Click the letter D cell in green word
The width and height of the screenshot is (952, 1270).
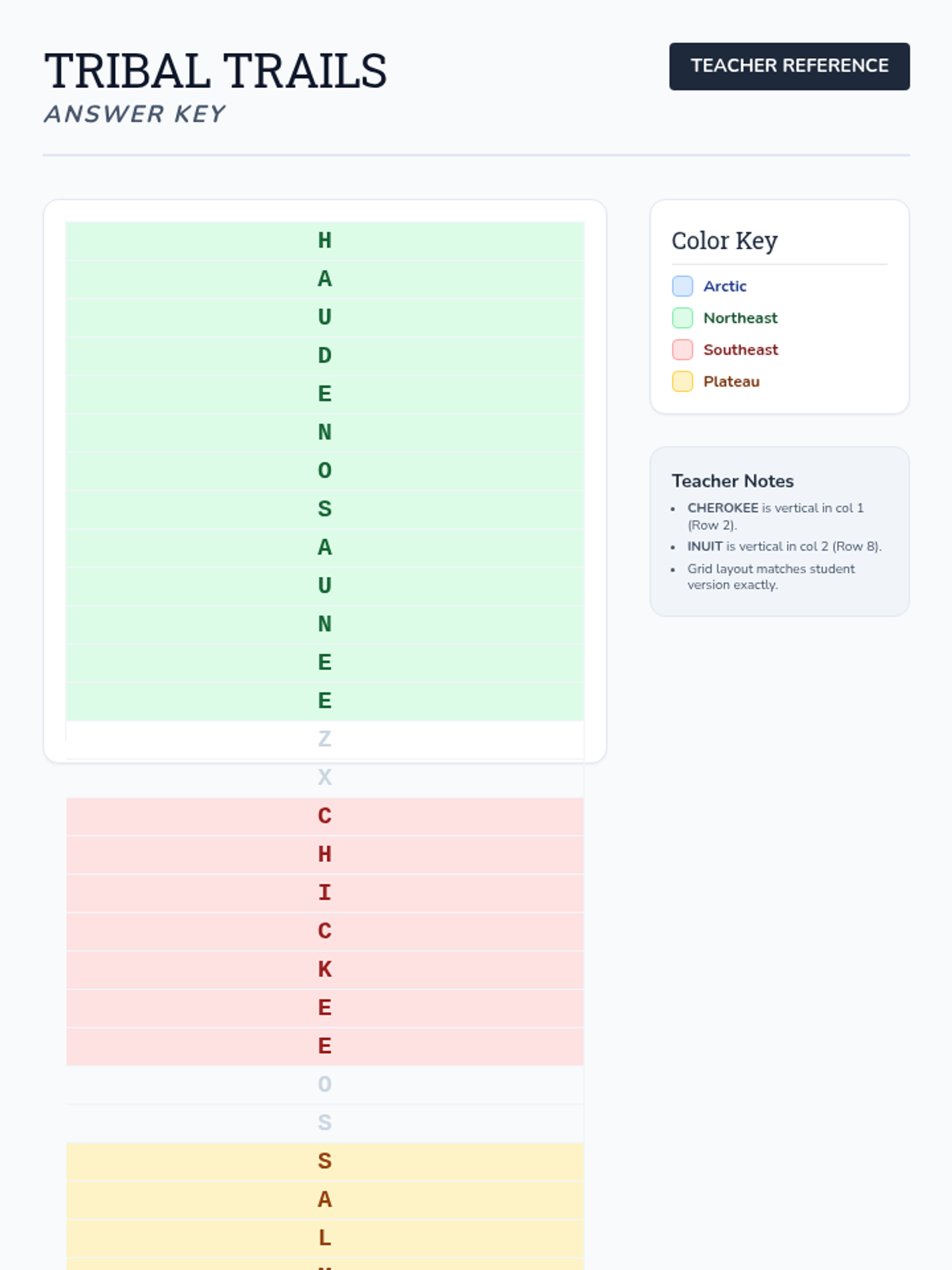coord(324,356)
